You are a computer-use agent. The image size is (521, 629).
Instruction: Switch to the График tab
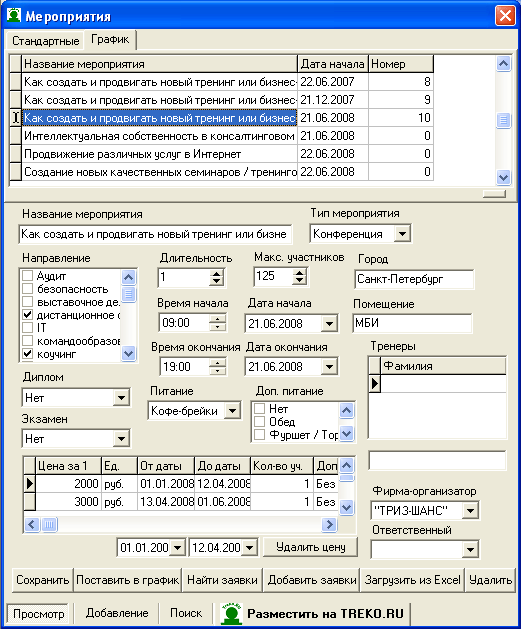pos(110,39)
